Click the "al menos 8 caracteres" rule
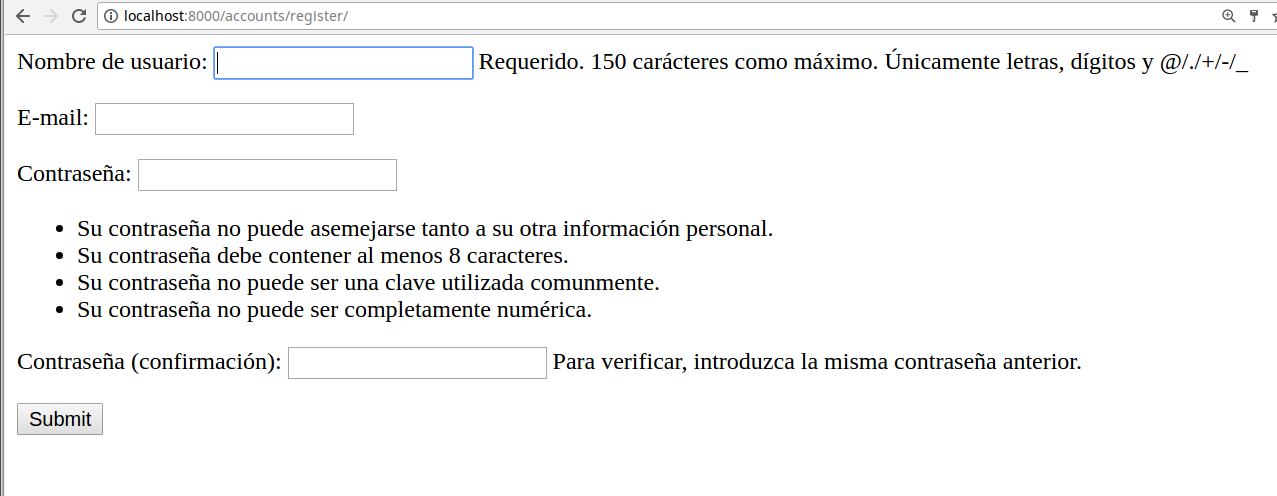 pos(322,256)
